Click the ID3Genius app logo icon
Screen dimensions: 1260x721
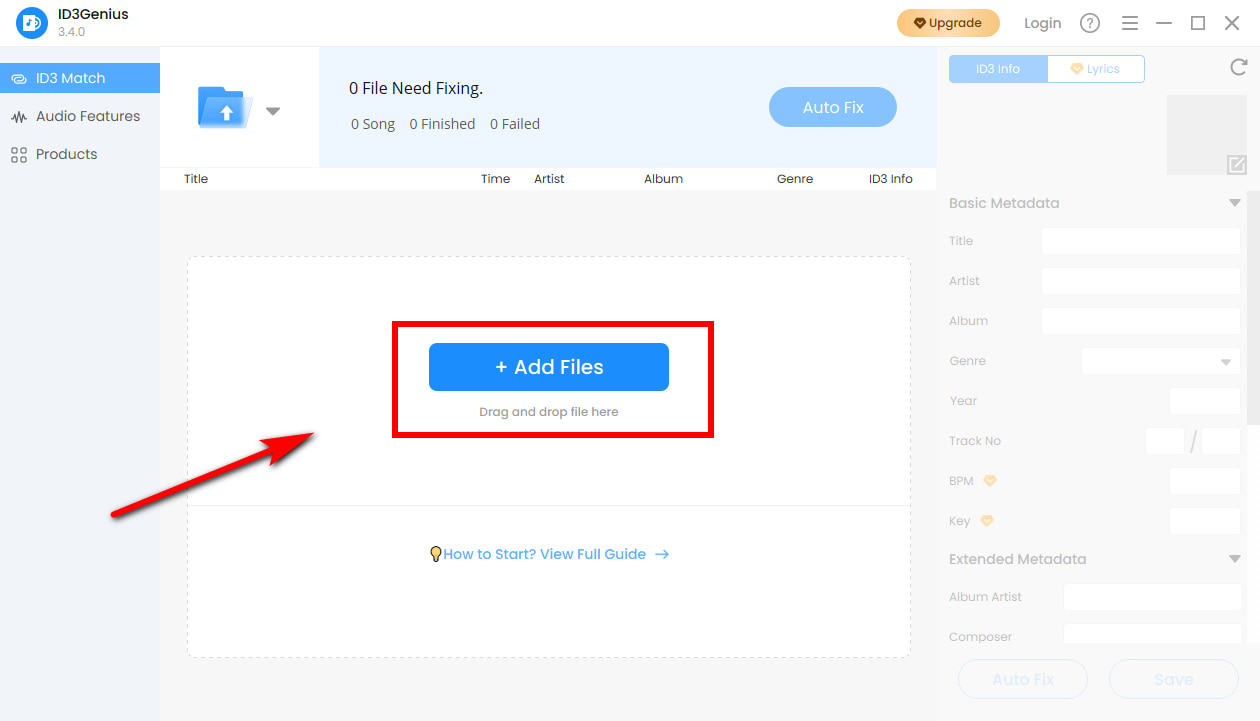pyautogui.click(x=32, y=22)
